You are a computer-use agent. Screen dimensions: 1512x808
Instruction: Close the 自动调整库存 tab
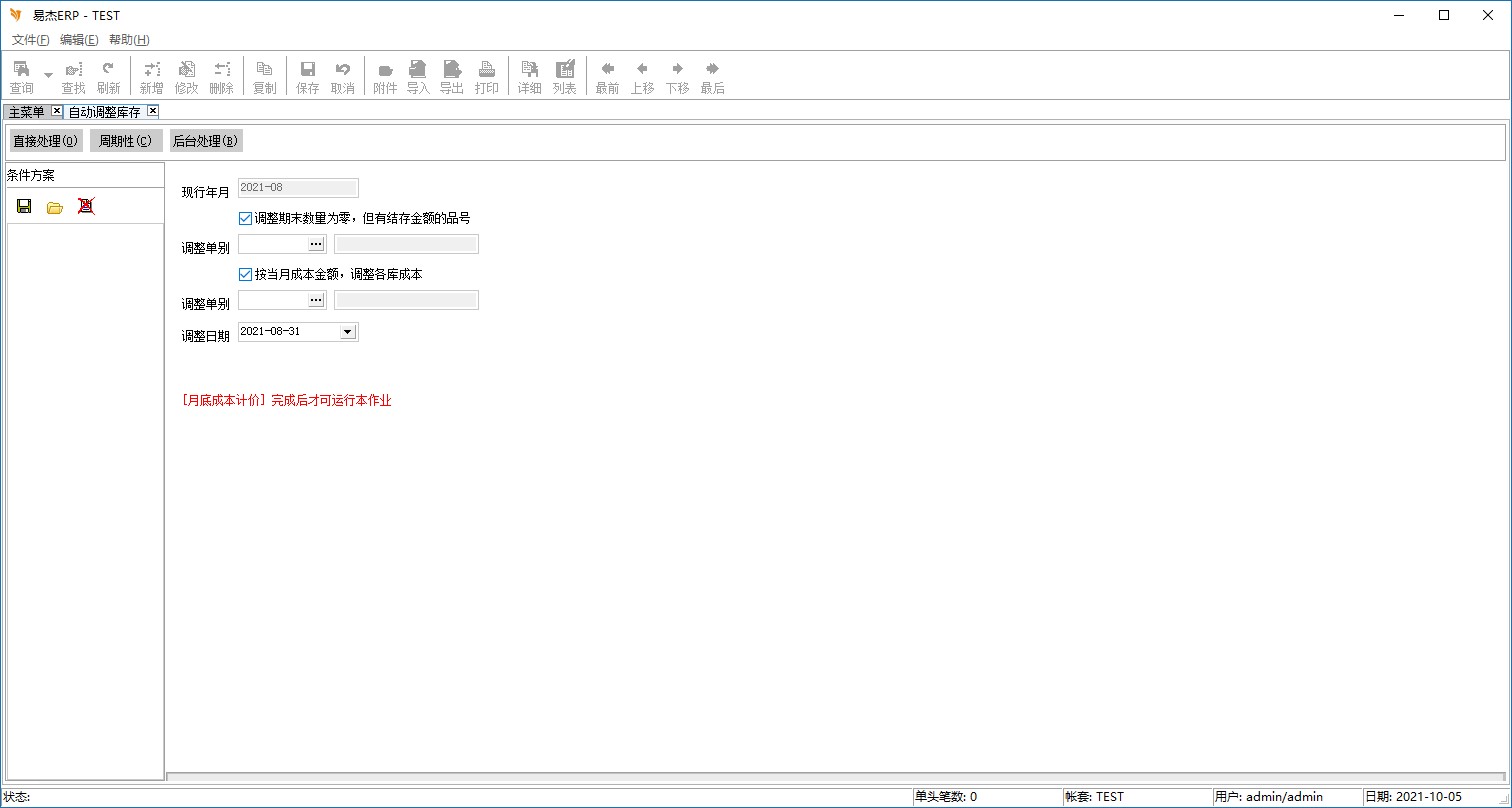pyautogui.click(x=152, y=111)
